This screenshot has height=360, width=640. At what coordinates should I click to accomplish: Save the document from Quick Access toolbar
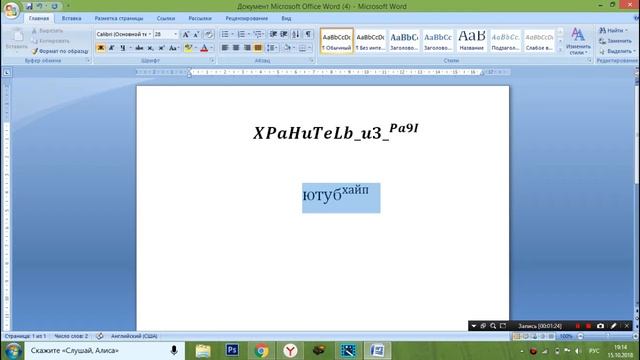[x=29, y=6]
